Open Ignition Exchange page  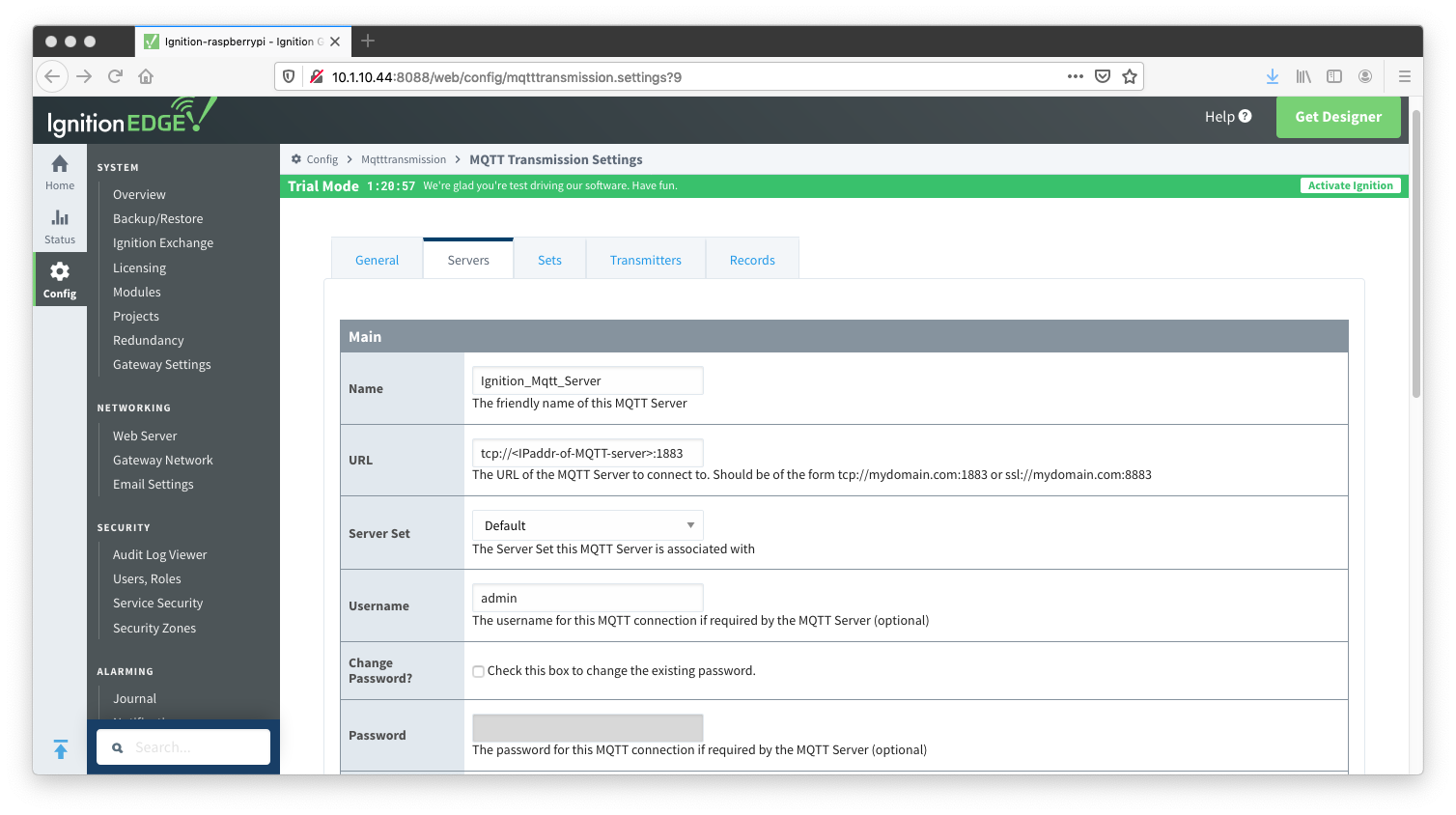163,242
